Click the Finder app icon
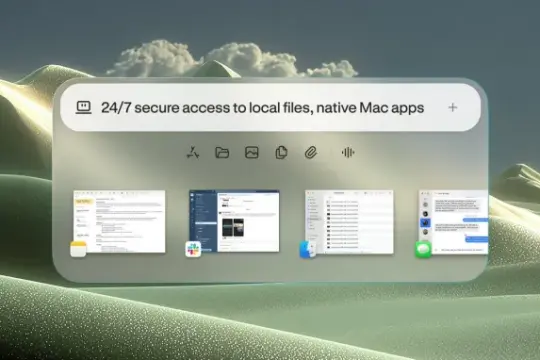Viewport: 540px width, 360px height. click(x=307, y=249)
